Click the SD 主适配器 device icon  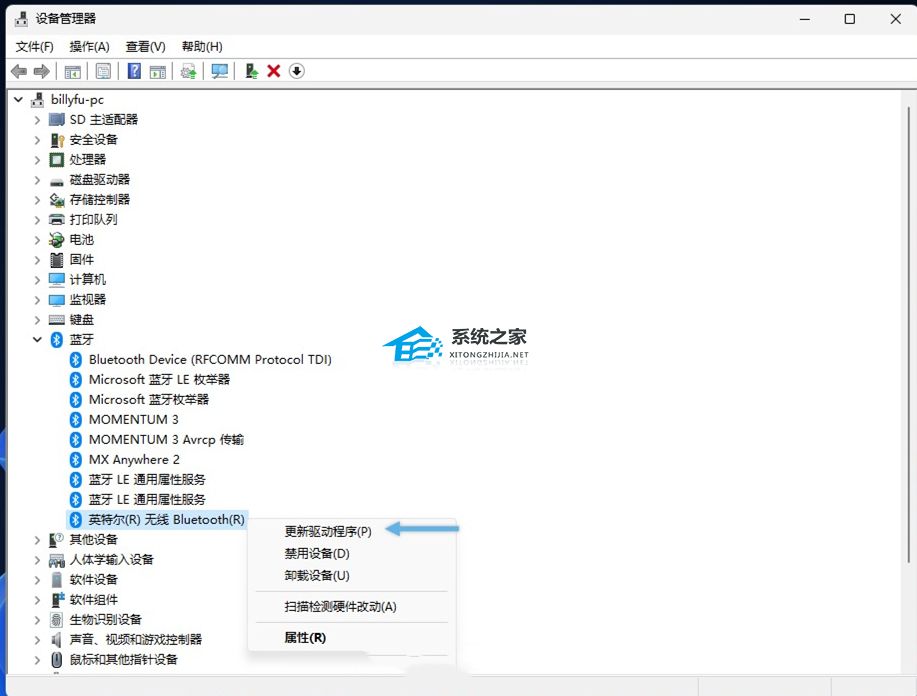click(x=57, y=119)
